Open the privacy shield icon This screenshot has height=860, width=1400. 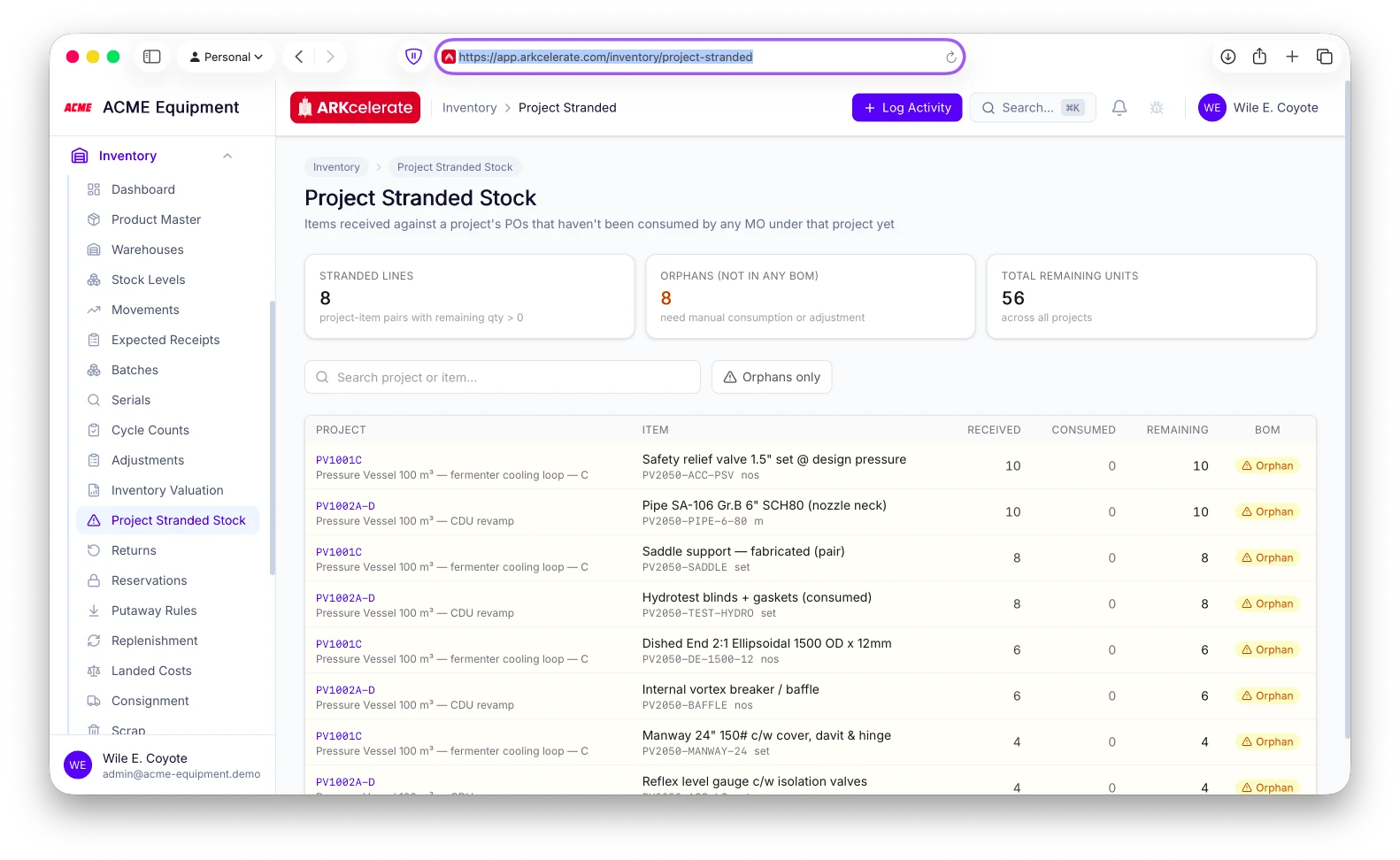[x=413, y=57]
